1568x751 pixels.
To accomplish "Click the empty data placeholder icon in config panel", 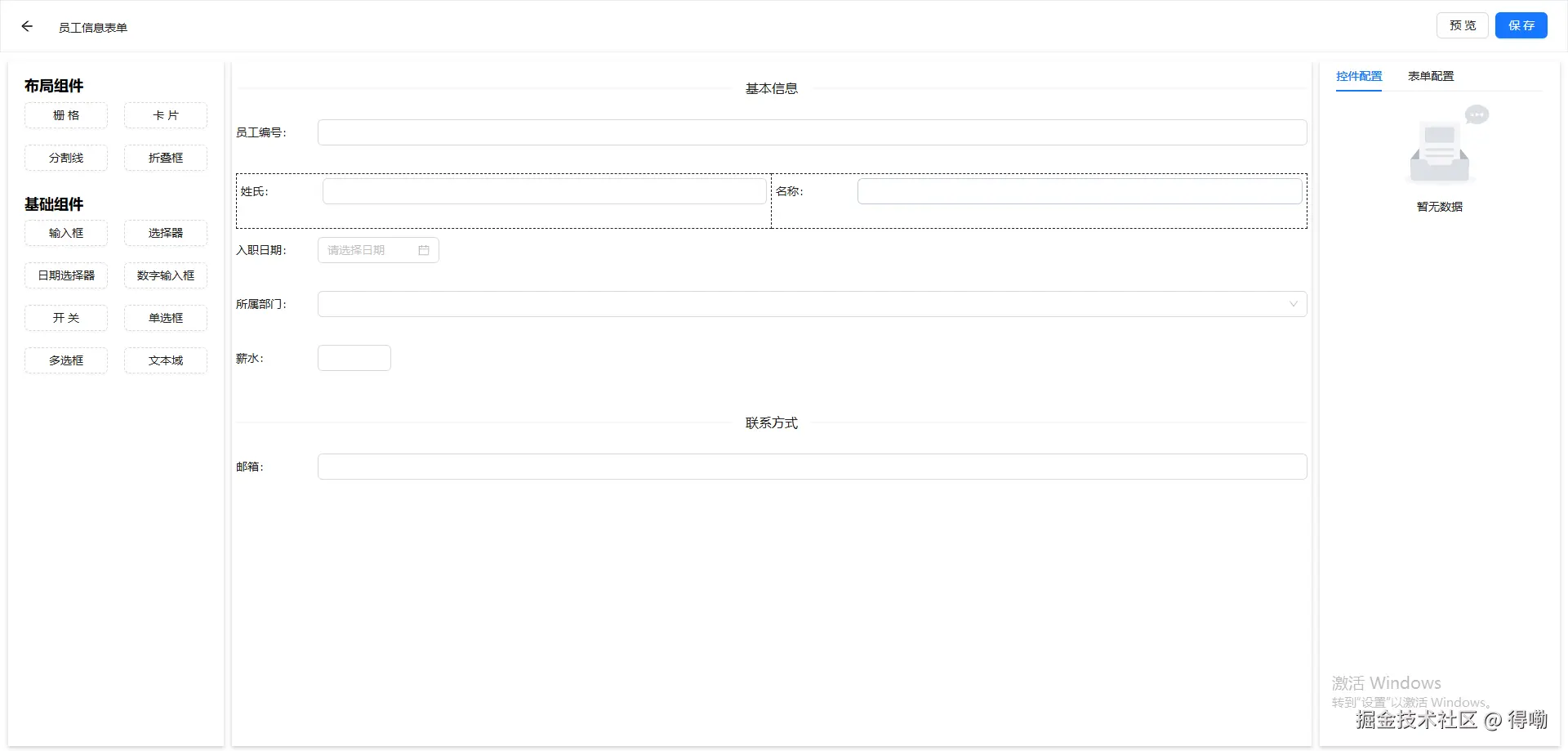I will [1439, 147].
